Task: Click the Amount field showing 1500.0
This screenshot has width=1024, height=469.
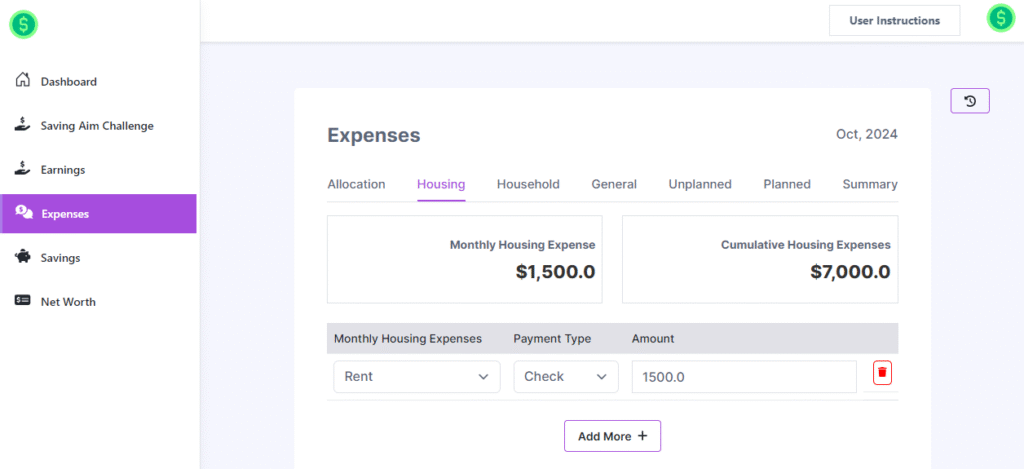Action: coord(743,377)
